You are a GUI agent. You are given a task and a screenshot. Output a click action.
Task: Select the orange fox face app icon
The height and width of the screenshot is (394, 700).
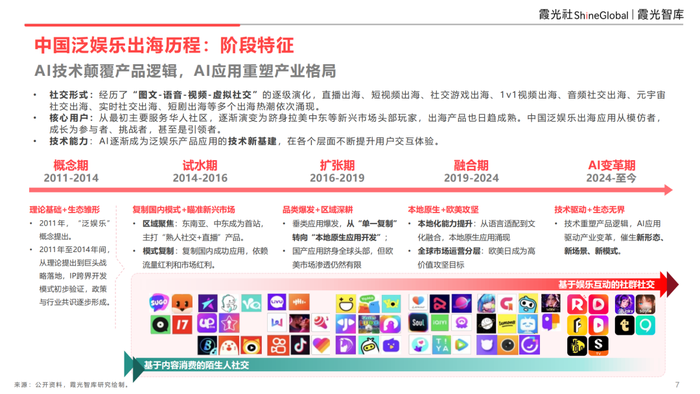click(x=182, y=303)
